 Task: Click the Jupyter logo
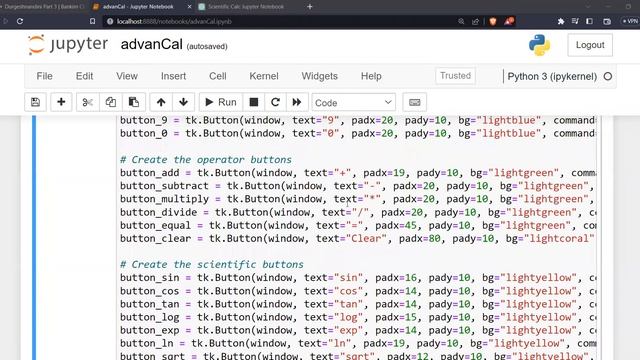68,44
